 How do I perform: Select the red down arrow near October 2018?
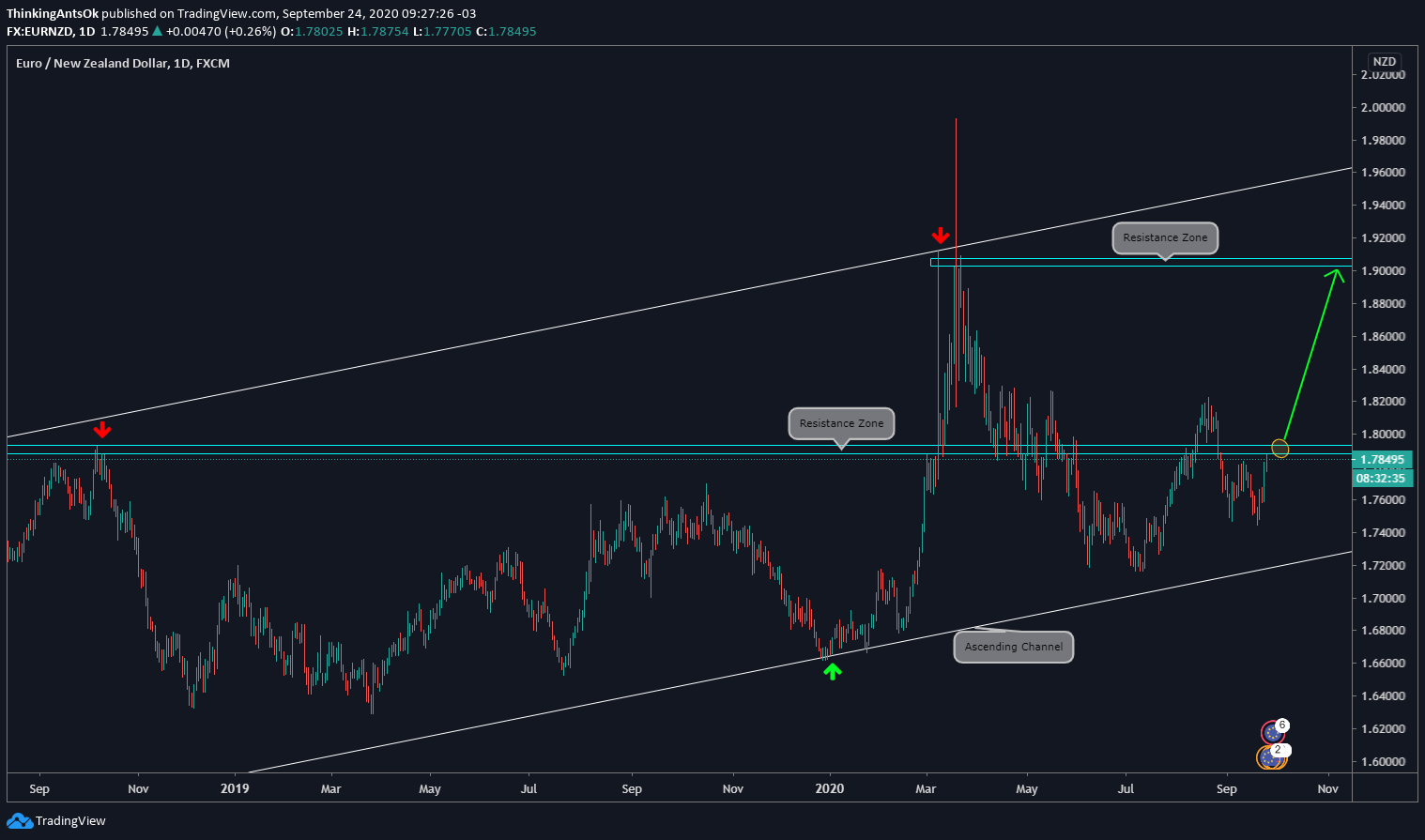click(102, 430)
